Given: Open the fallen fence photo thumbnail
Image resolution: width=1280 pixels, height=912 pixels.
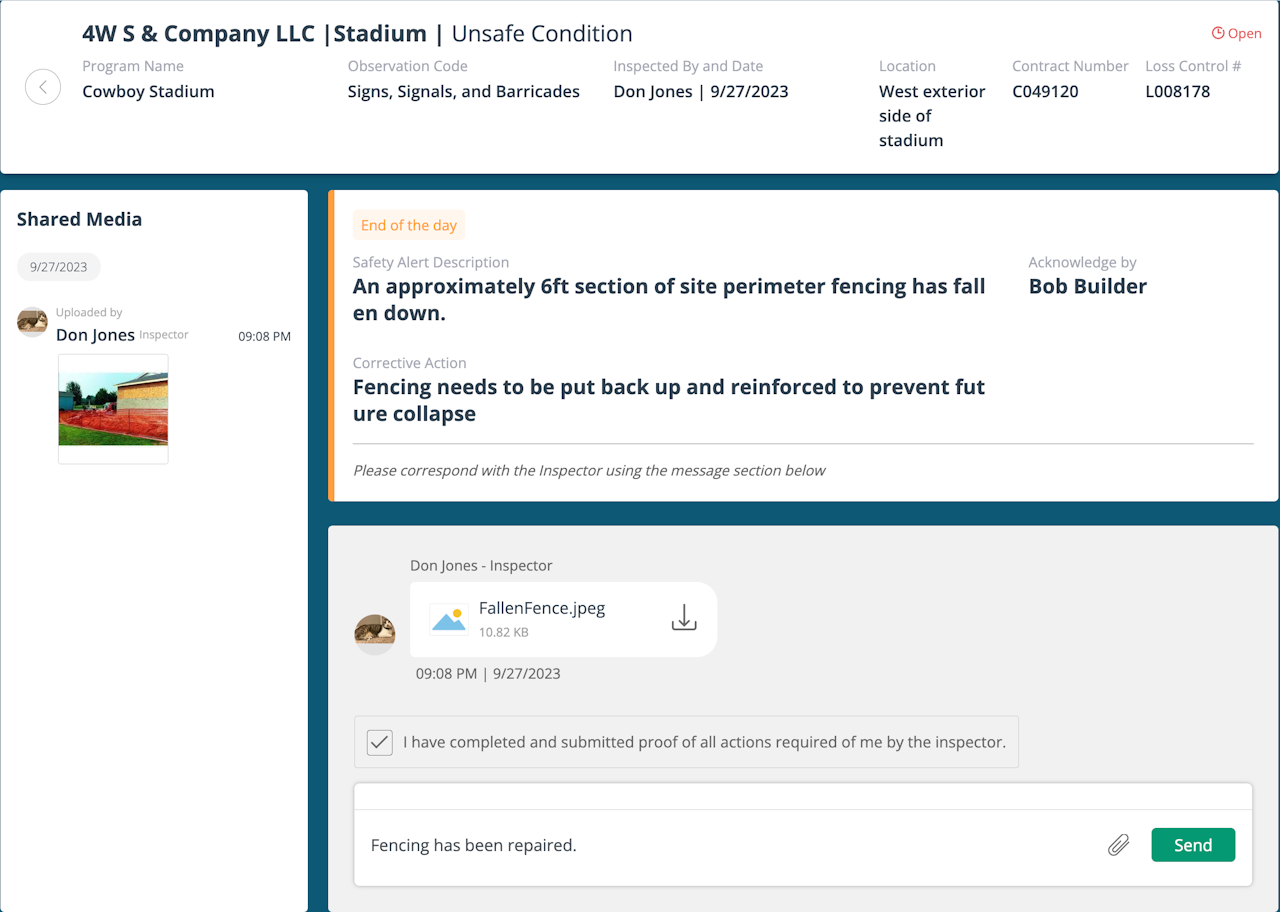Looking at the screenshot, I should 113,409.
